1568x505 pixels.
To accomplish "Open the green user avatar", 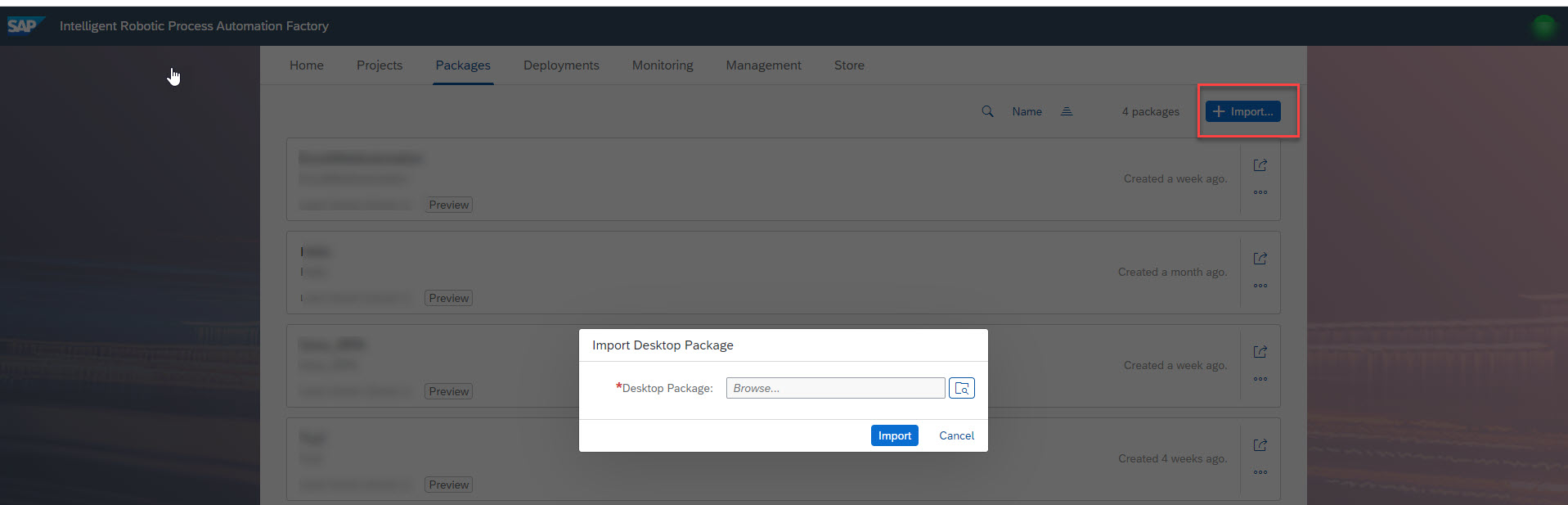I will (1543, 26).
